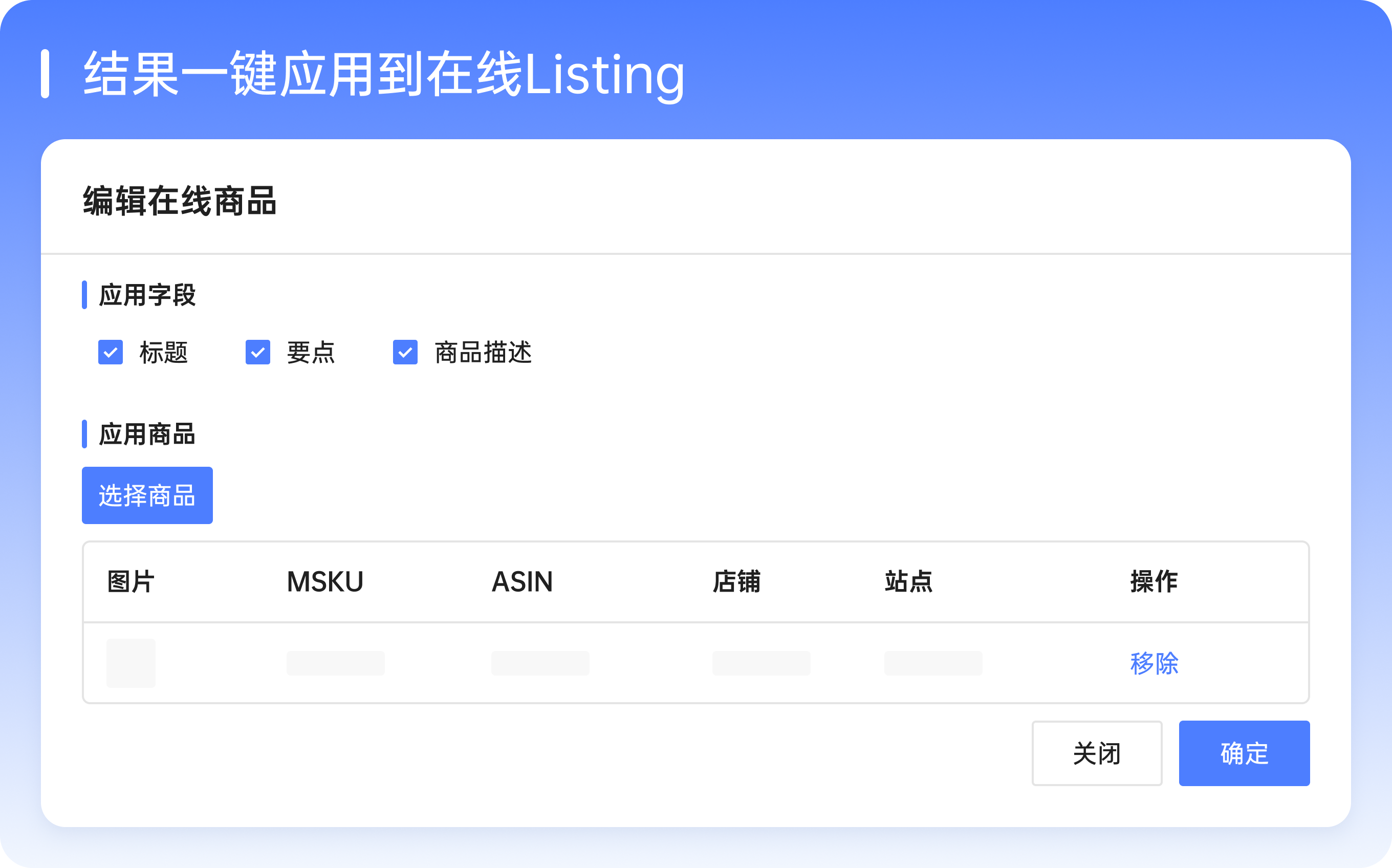Select the 店铺 column header

pyautogui.click(x=736, y=581)
